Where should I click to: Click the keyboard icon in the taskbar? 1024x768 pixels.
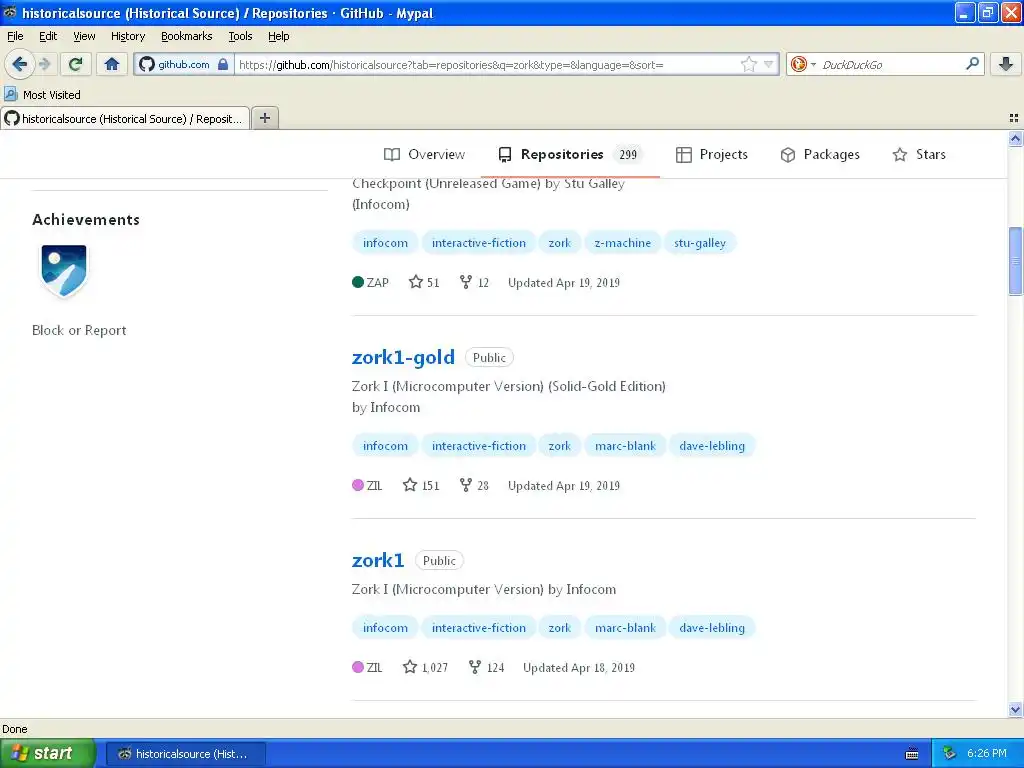(x=912, y=754)
